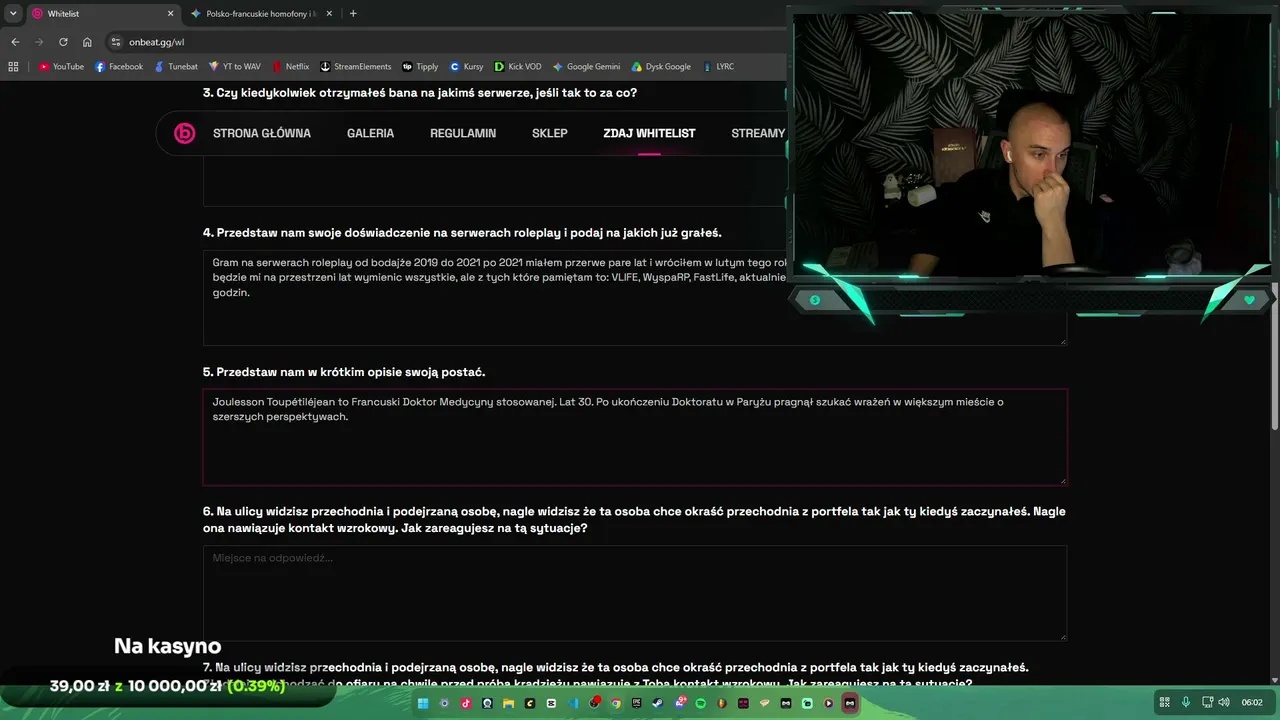Focus the question 5 character description field
Viewport: 1280px width, 720px height.
click(635, 437)
